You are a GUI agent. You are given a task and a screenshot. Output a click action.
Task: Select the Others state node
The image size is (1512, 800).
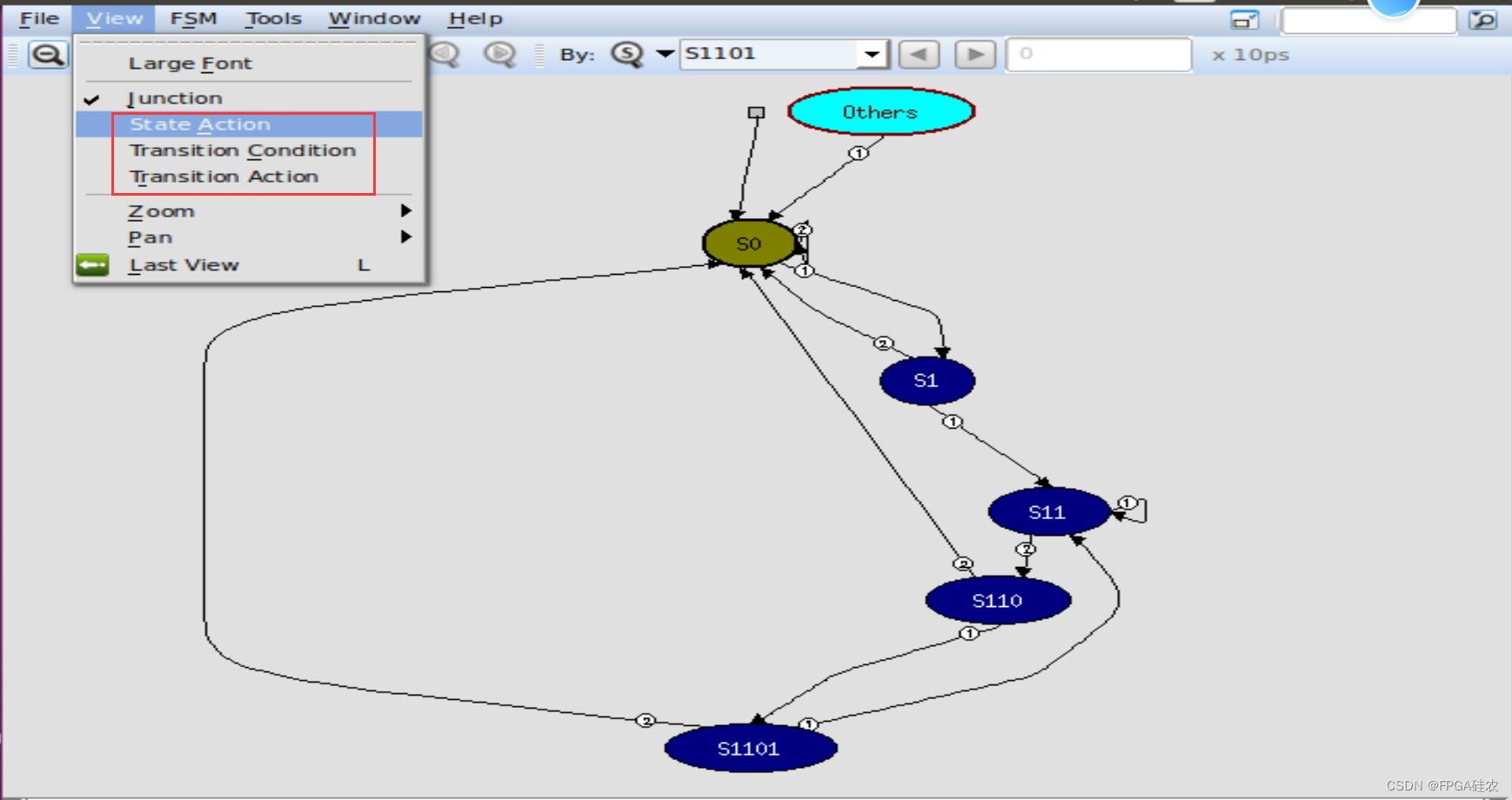[x=881, y=111]
